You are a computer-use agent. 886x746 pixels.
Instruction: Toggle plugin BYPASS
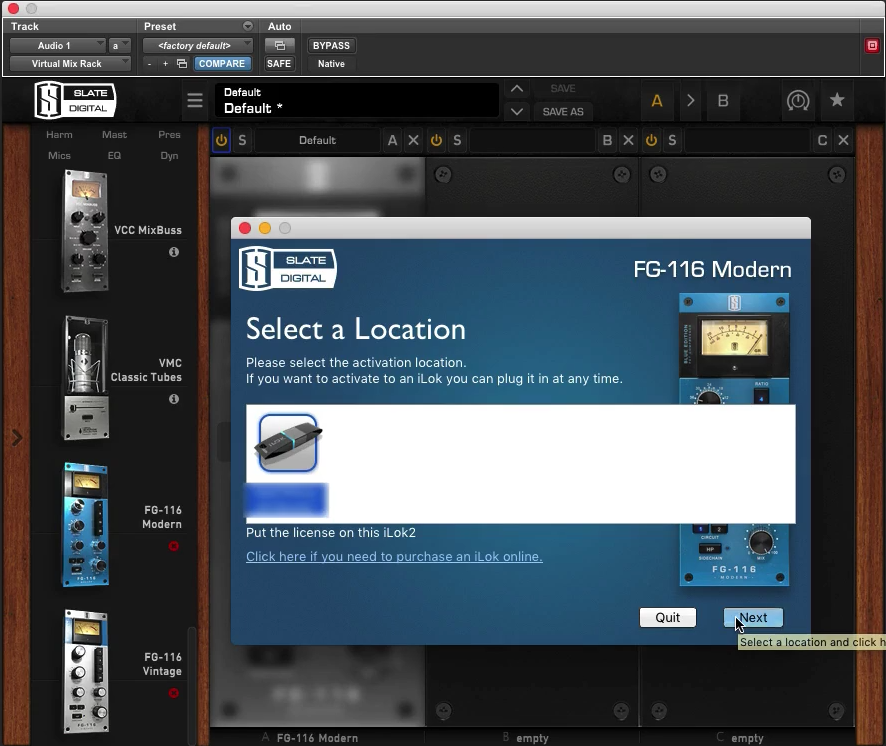331,46
